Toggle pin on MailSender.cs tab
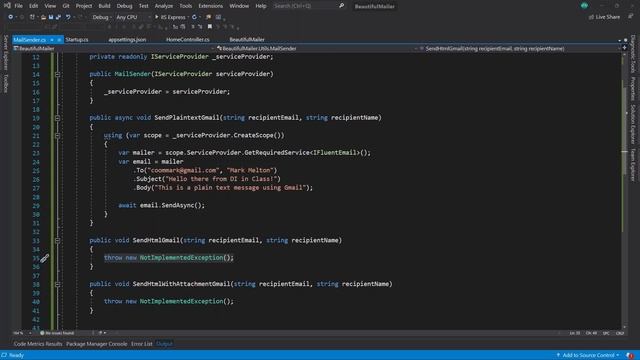This screenshot has height=360, width=640. pyautogui.click(x=52, y=40)
